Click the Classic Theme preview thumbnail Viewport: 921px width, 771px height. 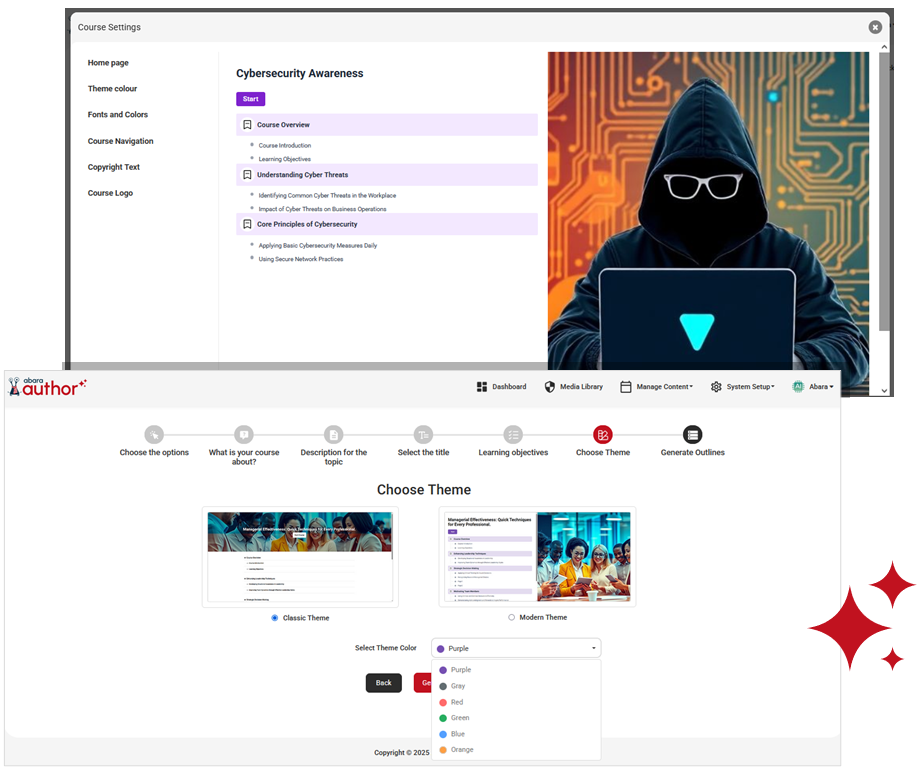pyautogui.click(x=300, y=556)
